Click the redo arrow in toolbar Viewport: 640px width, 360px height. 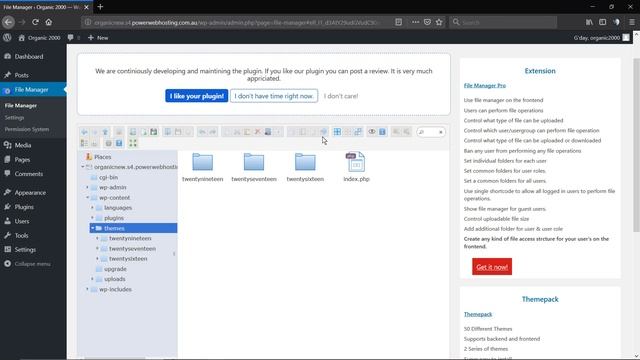[213, 132]
